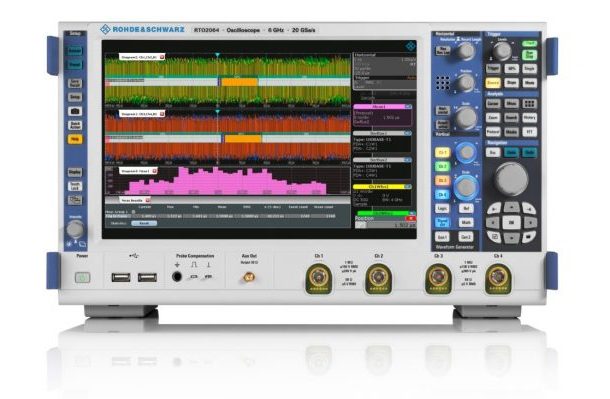Open the Save Recall key
This screenshot has height=399, width=610.
[75, 83]
